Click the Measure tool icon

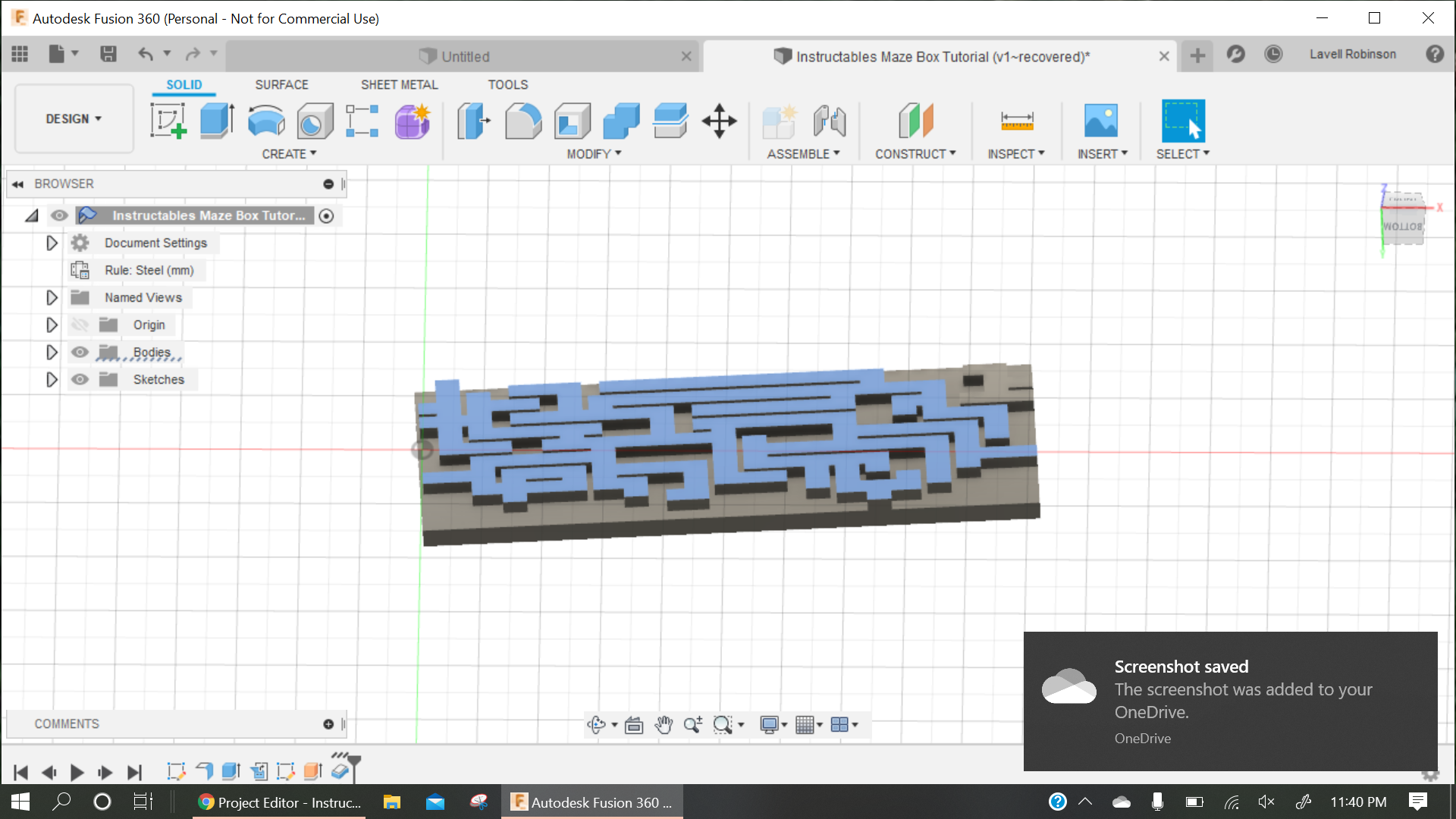[1017, 121]
